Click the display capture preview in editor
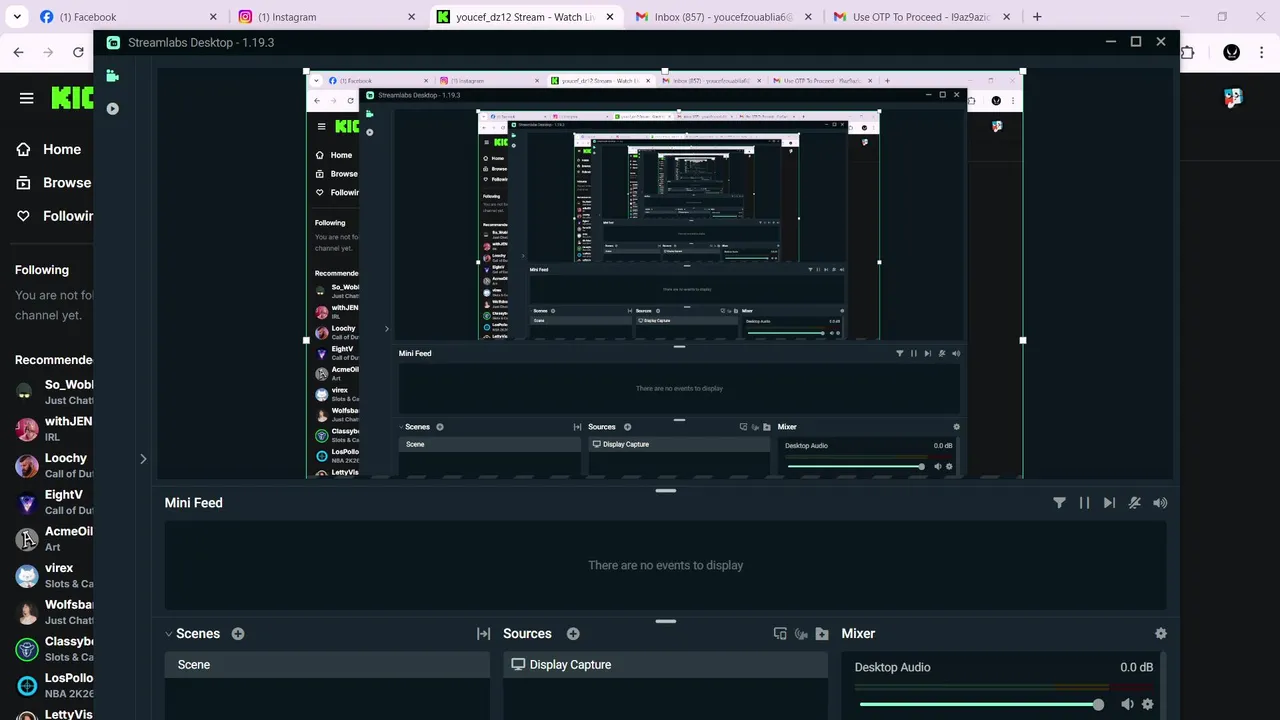 [x=665, y=274]
